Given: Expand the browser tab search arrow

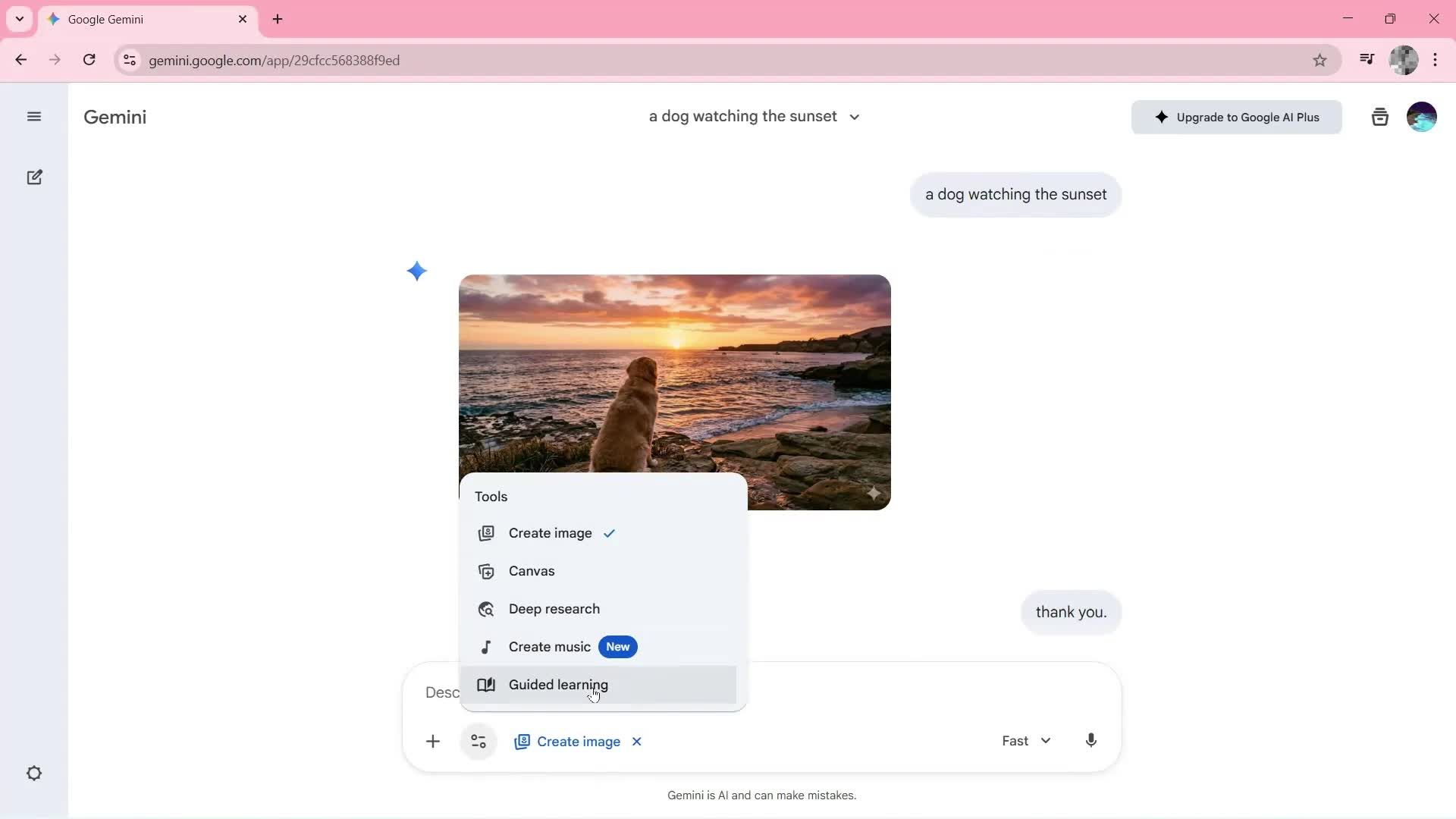Looking at the screenshot, I should click(19, 19).
